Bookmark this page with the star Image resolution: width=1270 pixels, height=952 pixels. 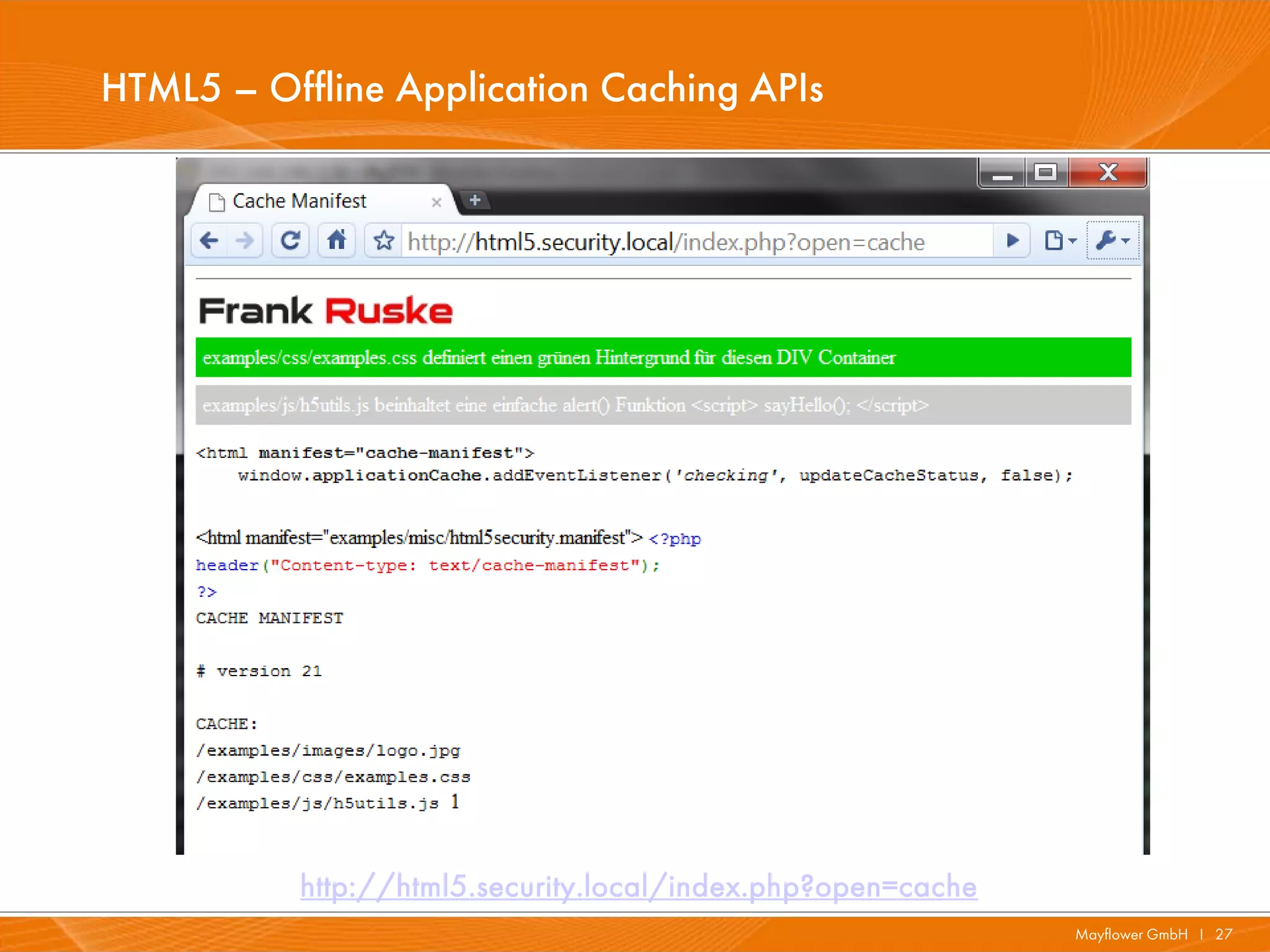384,240
